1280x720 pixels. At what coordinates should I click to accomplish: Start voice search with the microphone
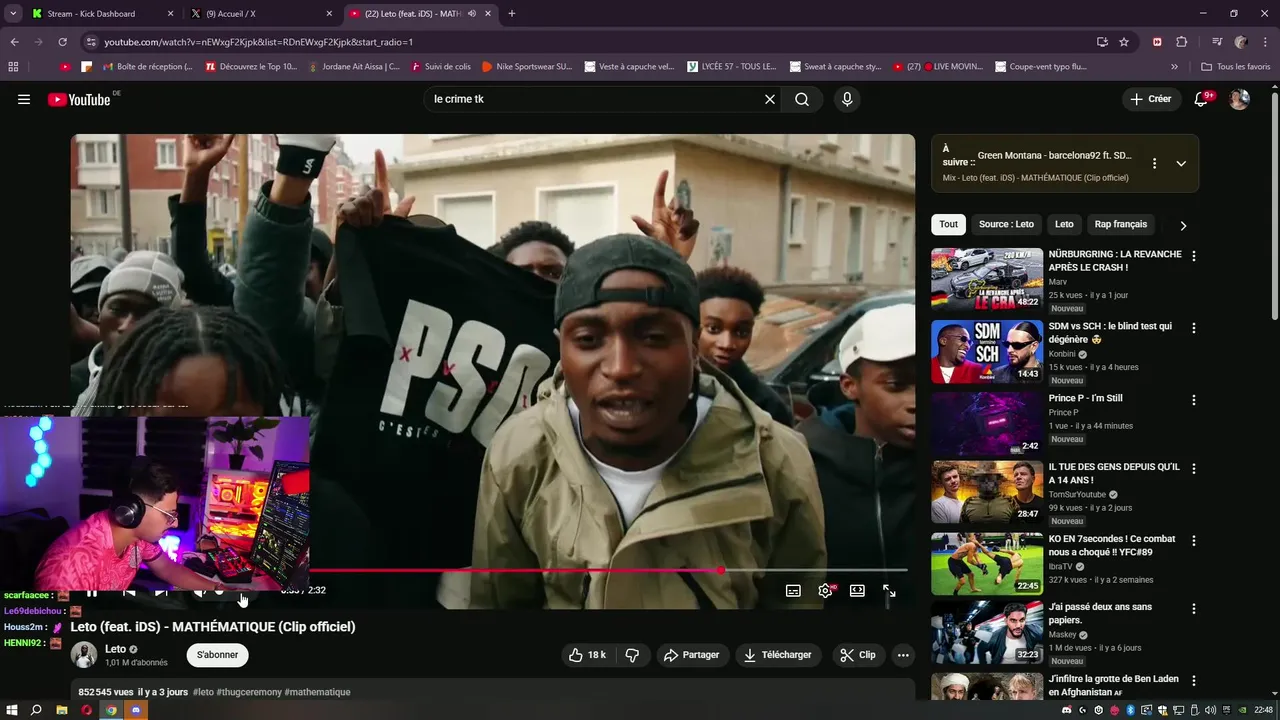tap(847, 99)
